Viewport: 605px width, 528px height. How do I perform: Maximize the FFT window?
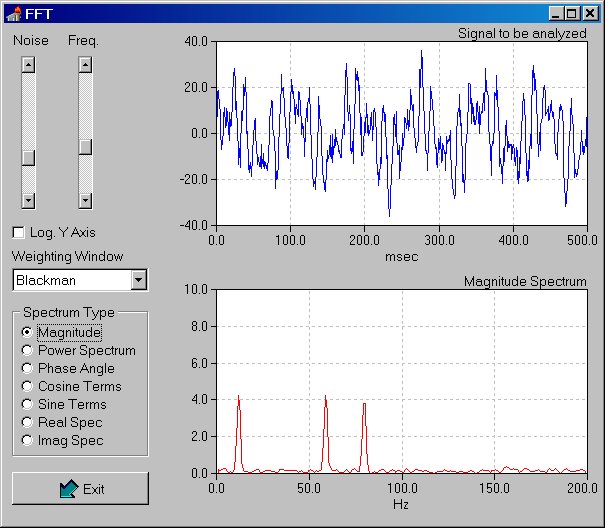[x=571, y=14]
